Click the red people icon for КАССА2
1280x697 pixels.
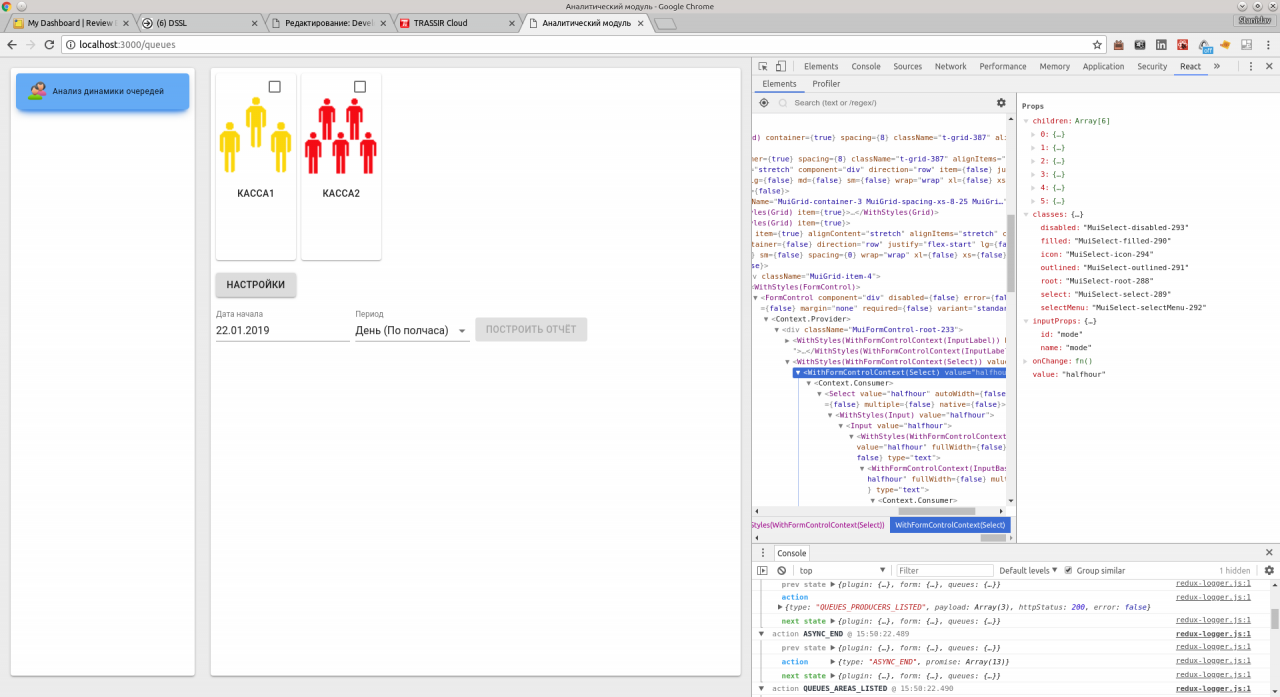tap(341, 136)
